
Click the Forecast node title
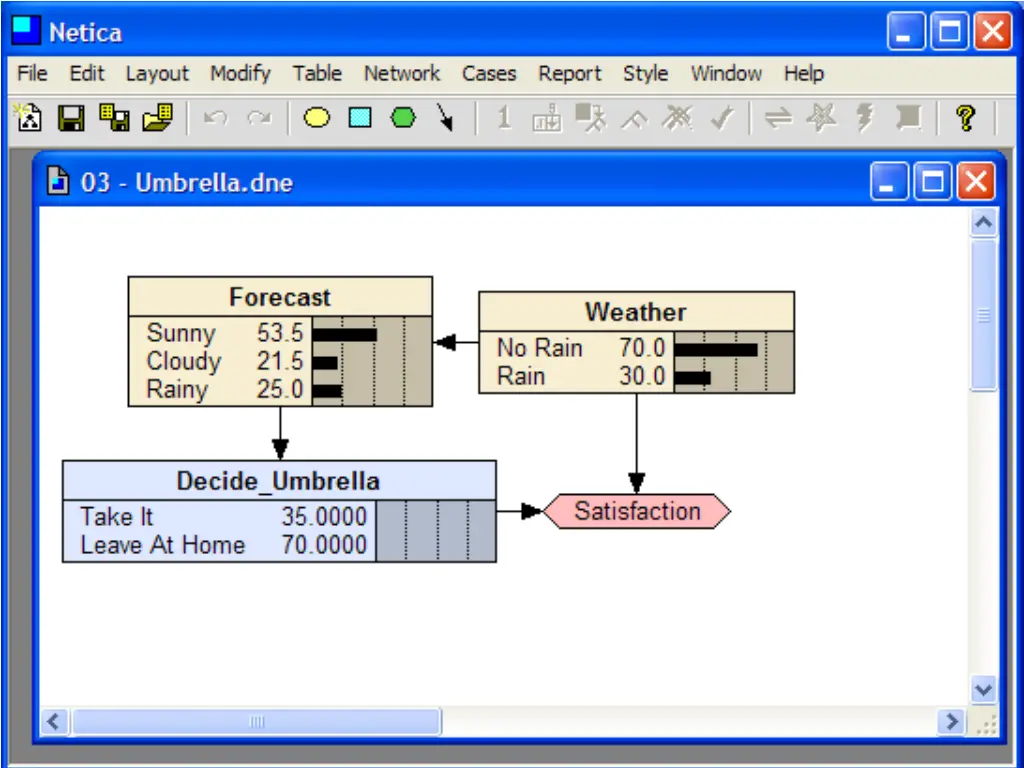point(280,298)
